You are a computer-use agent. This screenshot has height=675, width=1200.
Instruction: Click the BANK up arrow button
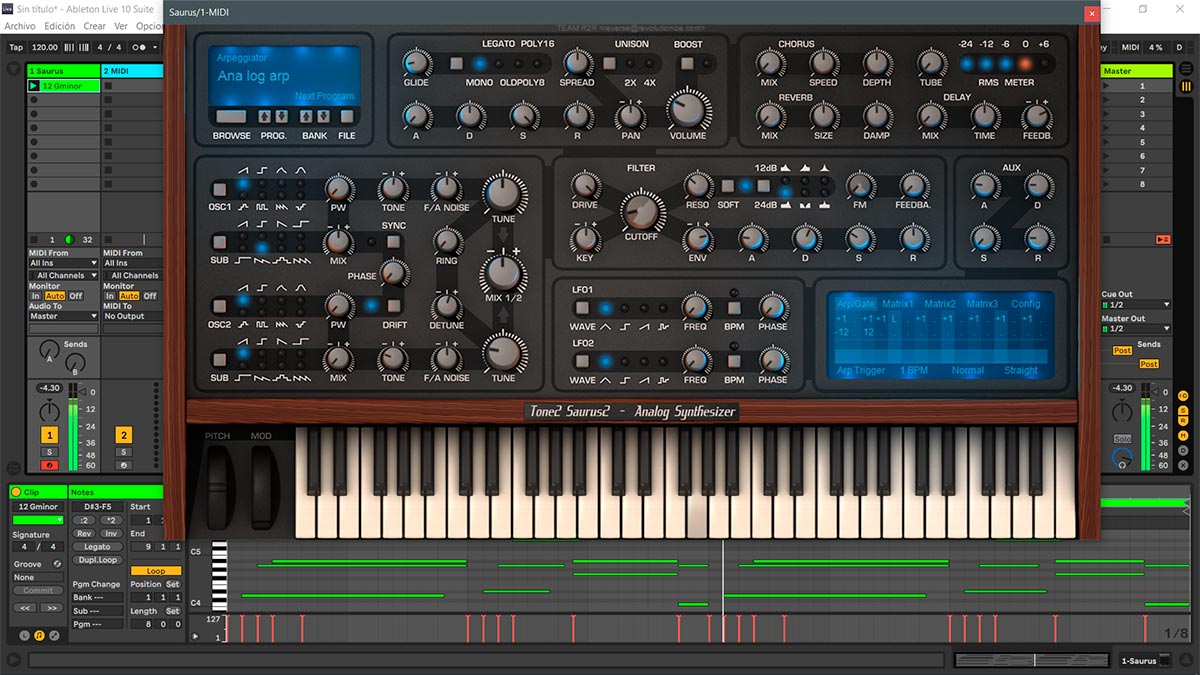pyautogui.click(x=307, y=116)
